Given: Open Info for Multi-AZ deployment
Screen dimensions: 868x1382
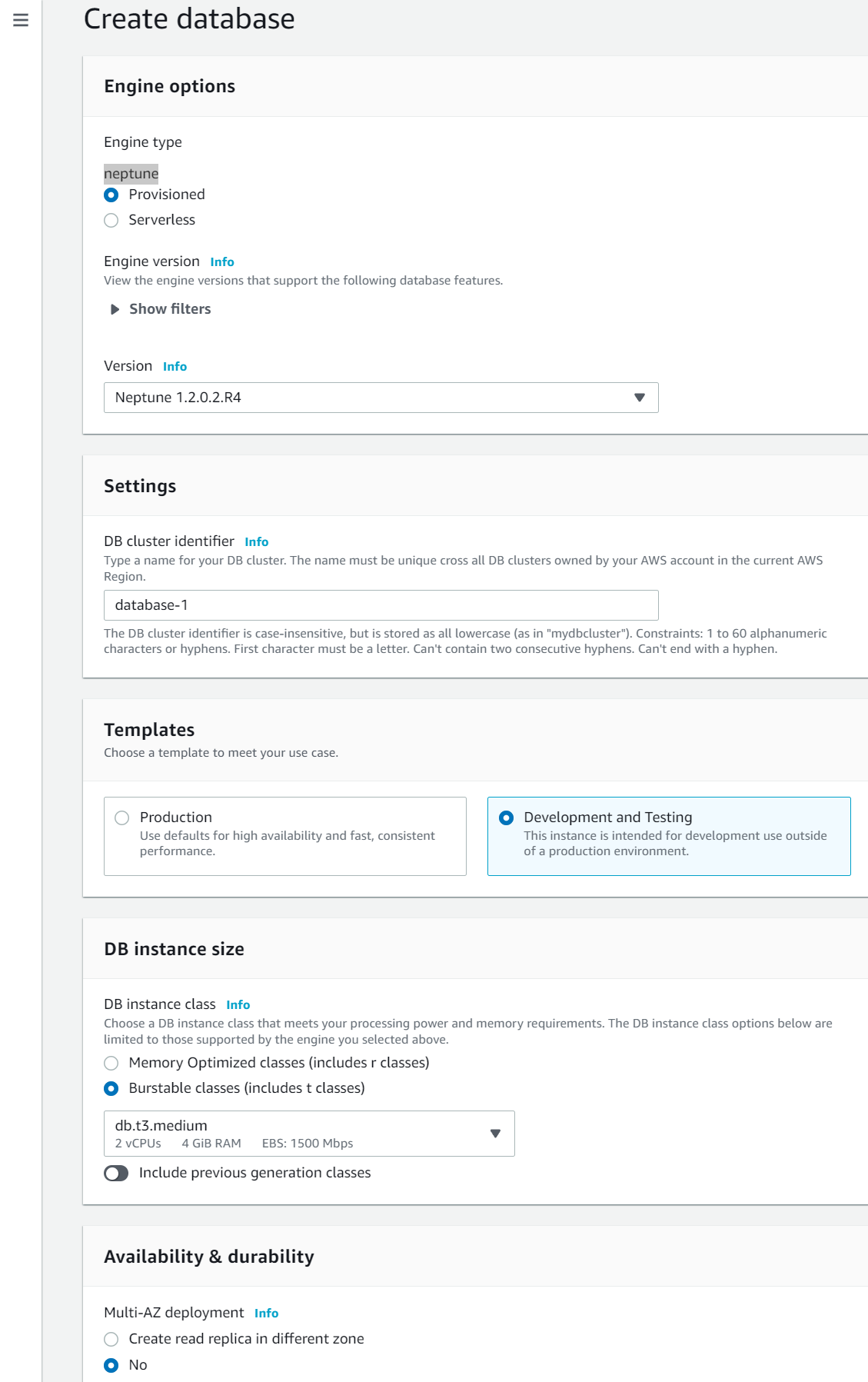Looking at the screenshot, I should [266, 1314].
